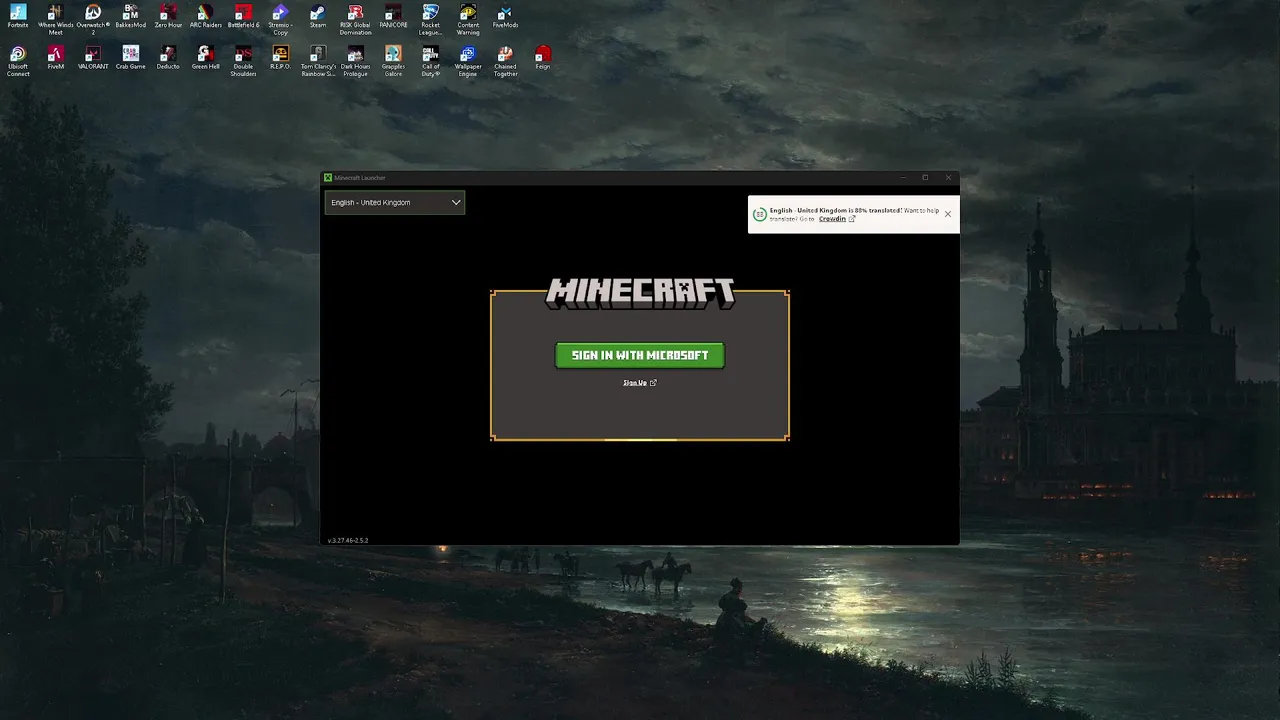The height and width of the screenshot is (720, 1280).
Task: Select the FiveMods desktop icon
Action: click(x=505, y=16)
